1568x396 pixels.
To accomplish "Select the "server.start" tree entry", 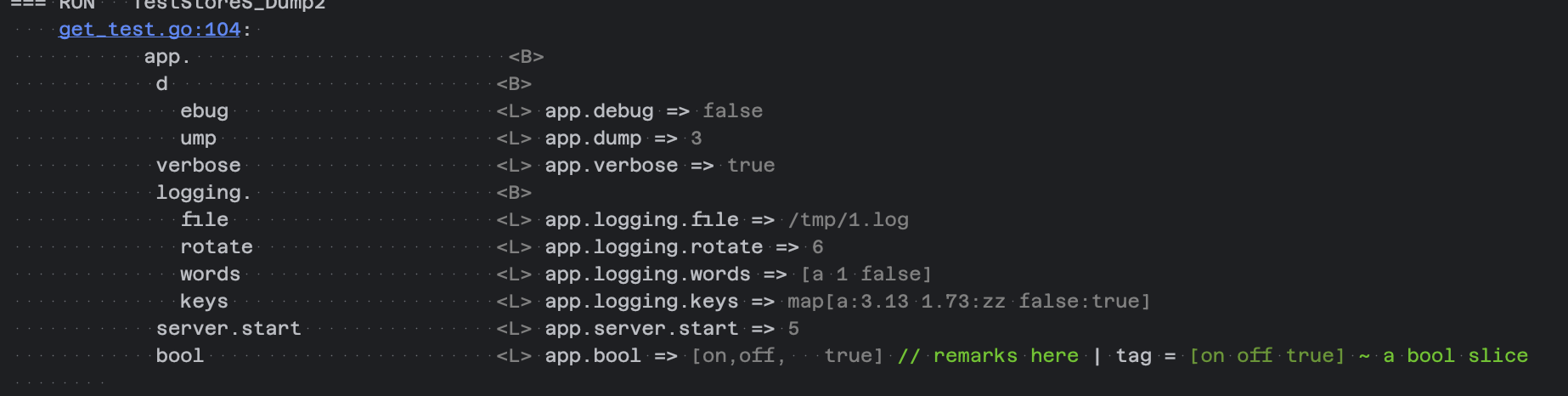I will pyautogui.click(x=228, y=329).
